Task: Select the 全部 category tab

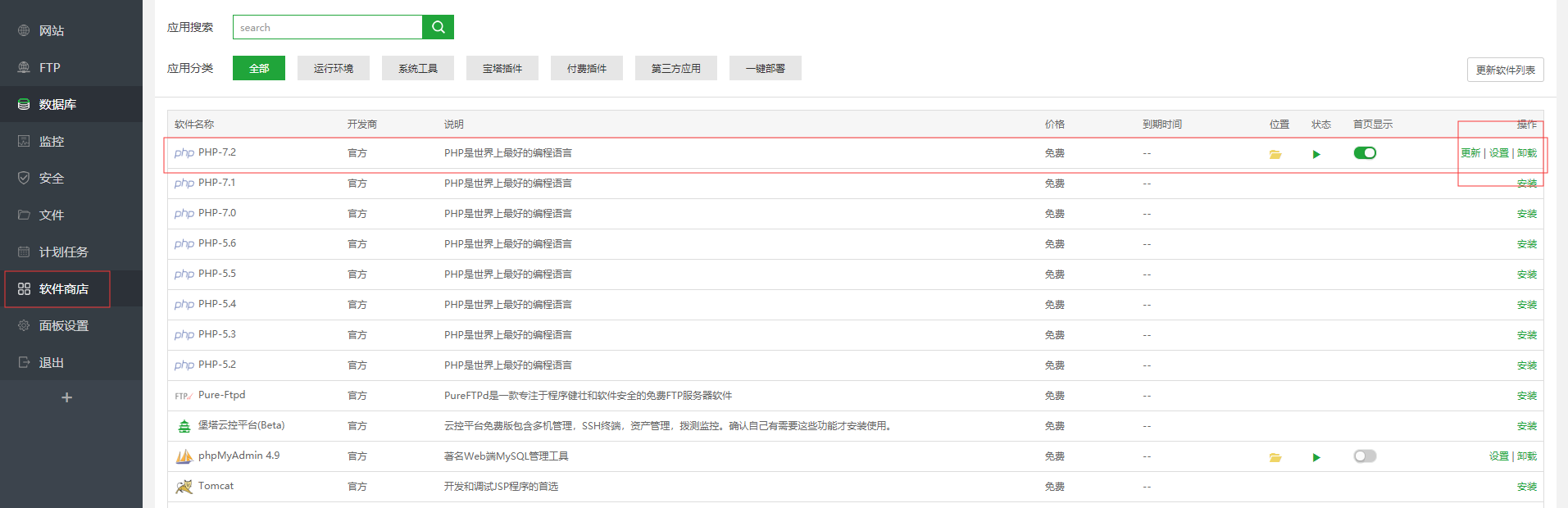Action: 259,68
